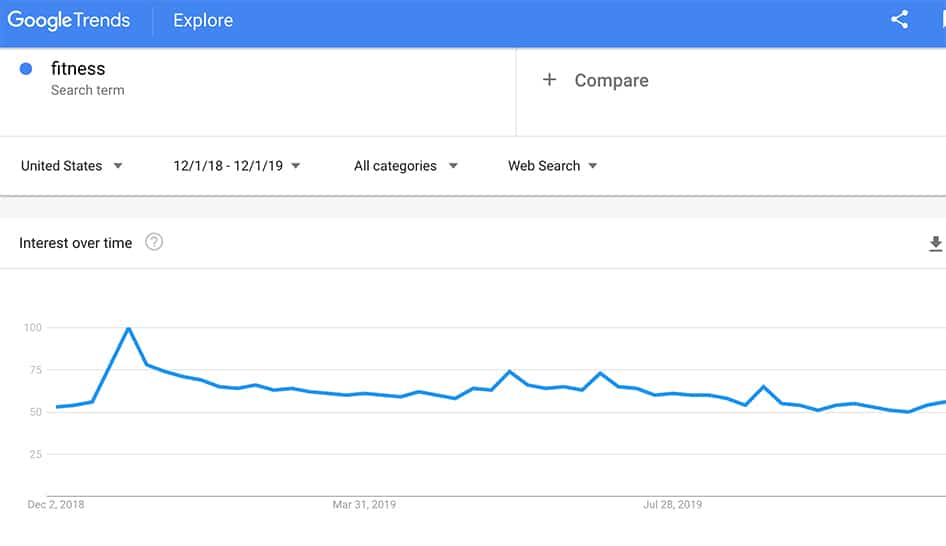Click the plus icon beside Compare

(x=549, y=80)
